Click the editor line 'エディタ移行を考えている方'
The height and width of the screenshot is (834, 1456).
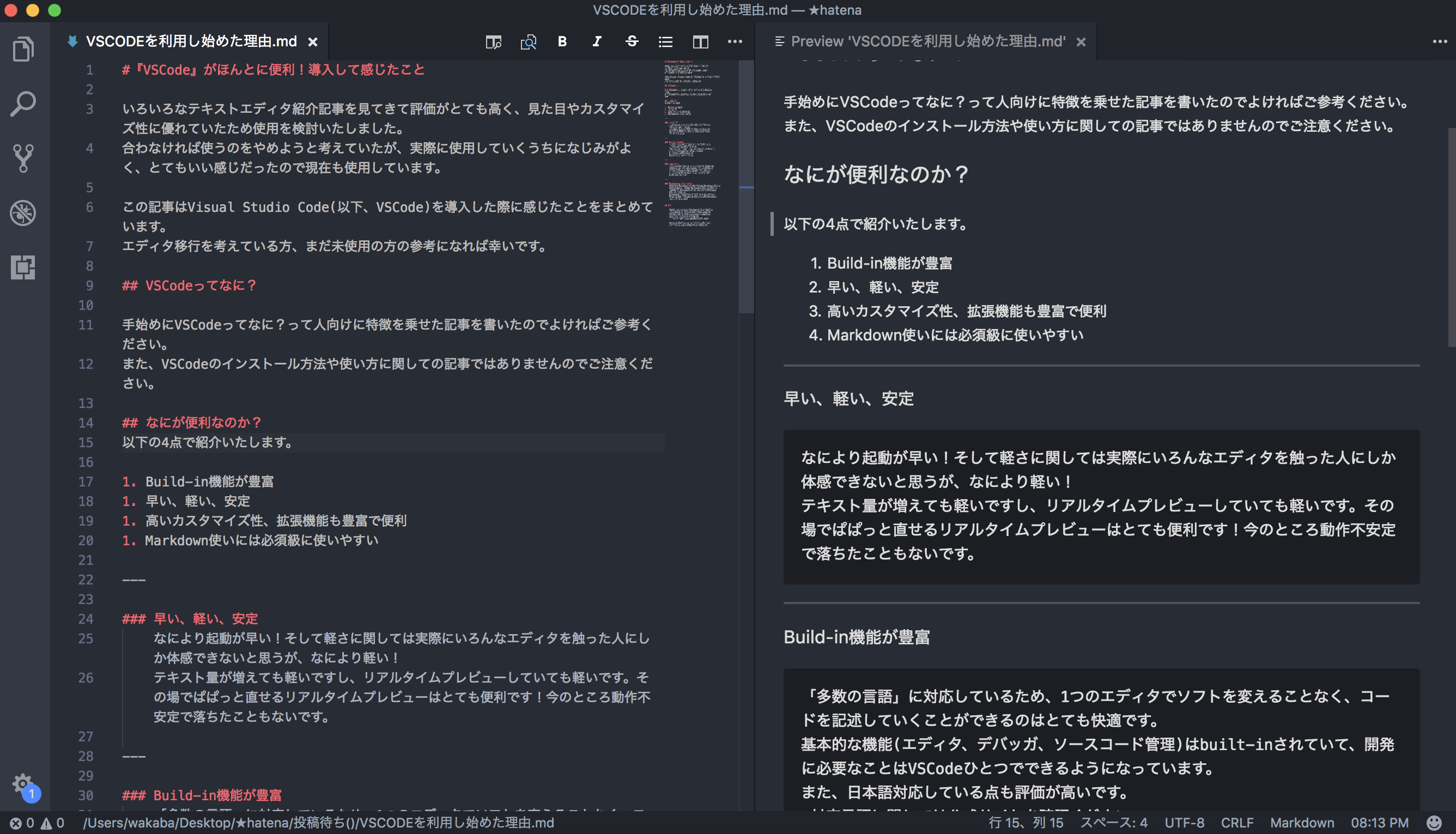pyautogui.click(x=335, y=246)
